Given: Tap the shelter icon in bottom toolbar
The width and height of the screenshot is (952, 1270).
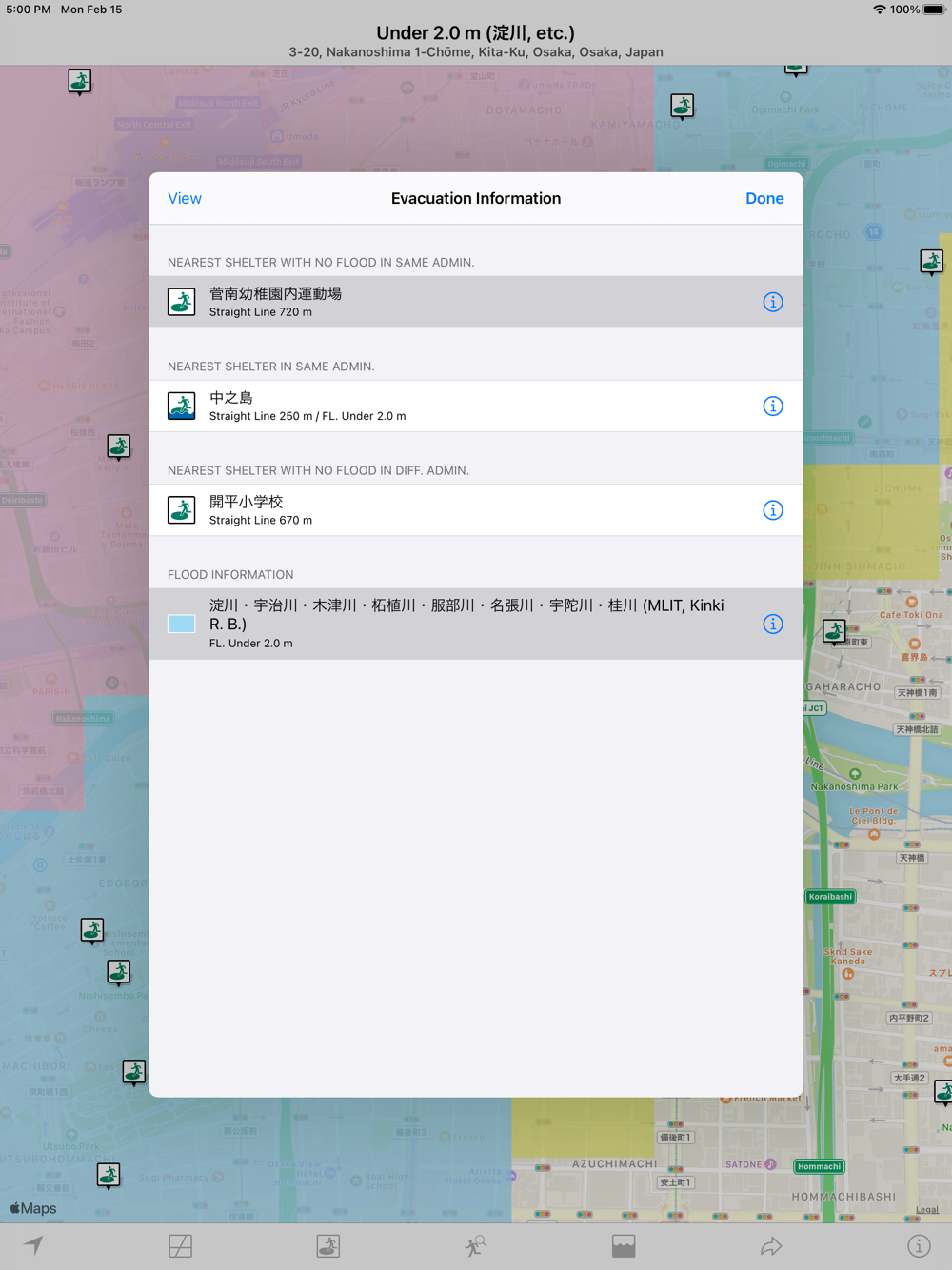Looking at the screenshot, I should 328,1245.
